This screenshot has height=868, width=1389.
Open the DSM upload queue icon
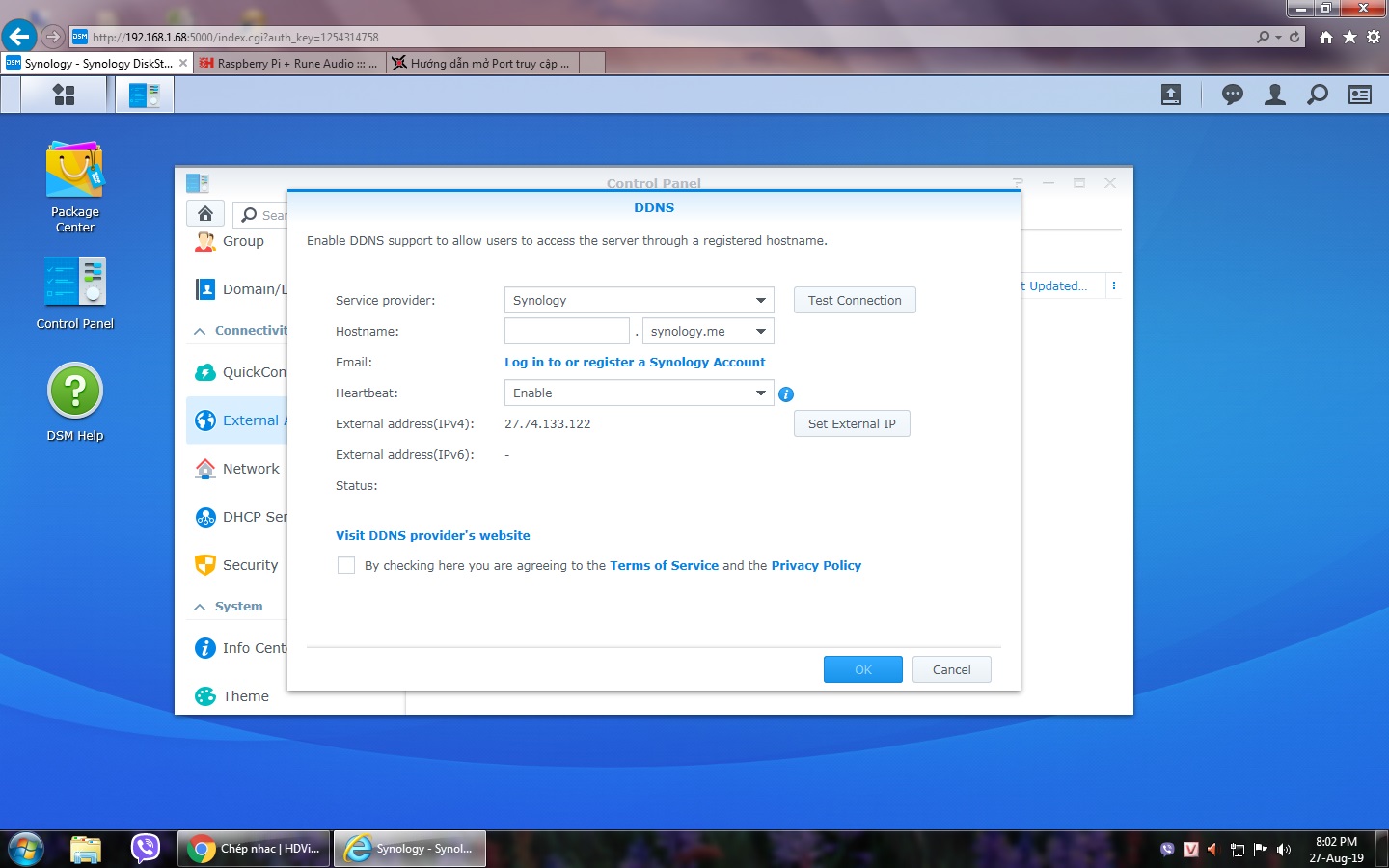pos(1171,95)
